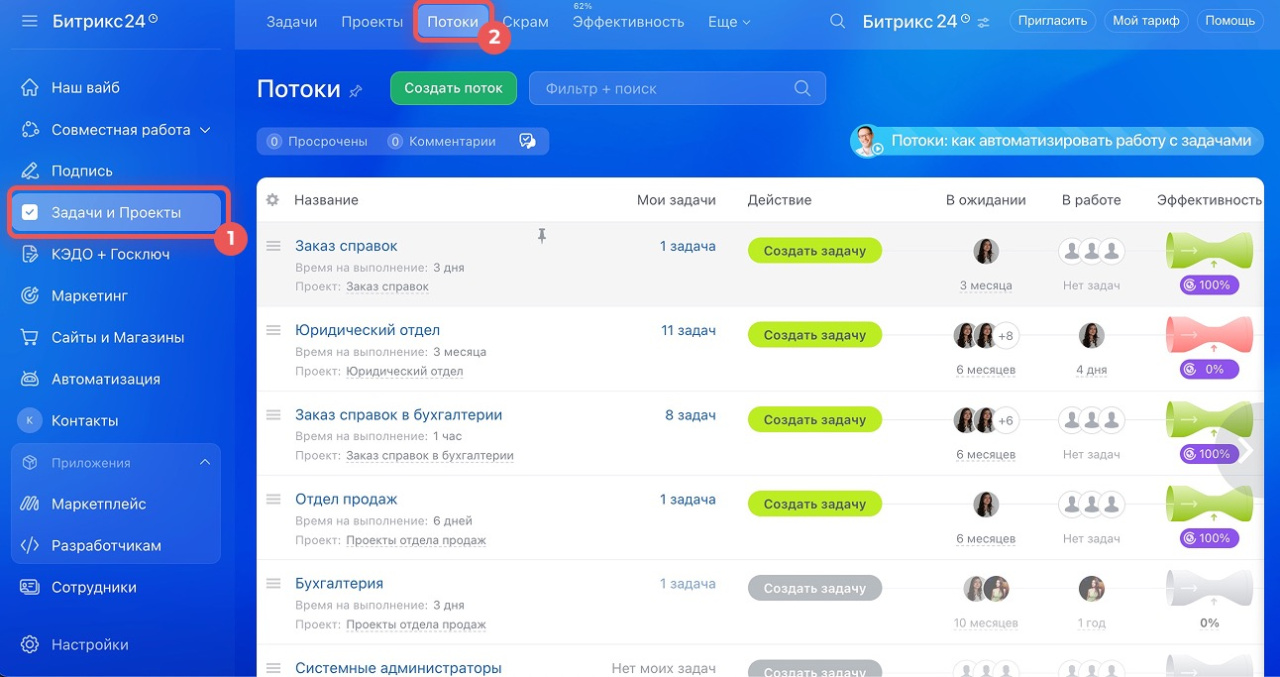The height and width of the screenshot is (677, 1280).
Task: Open row menu for Отдел продаж
Action: (273, 499)
